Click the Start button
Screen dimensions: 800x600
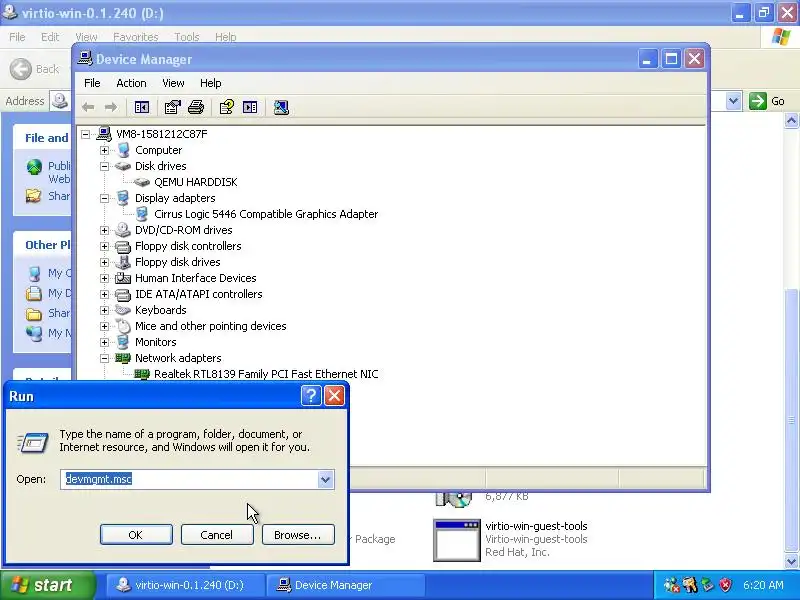point(47,585)
